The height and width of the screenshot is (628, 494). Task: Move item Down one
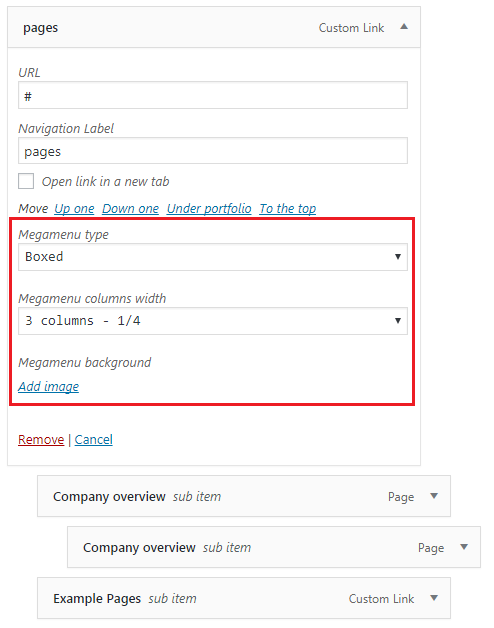click(x=131, y=209)
